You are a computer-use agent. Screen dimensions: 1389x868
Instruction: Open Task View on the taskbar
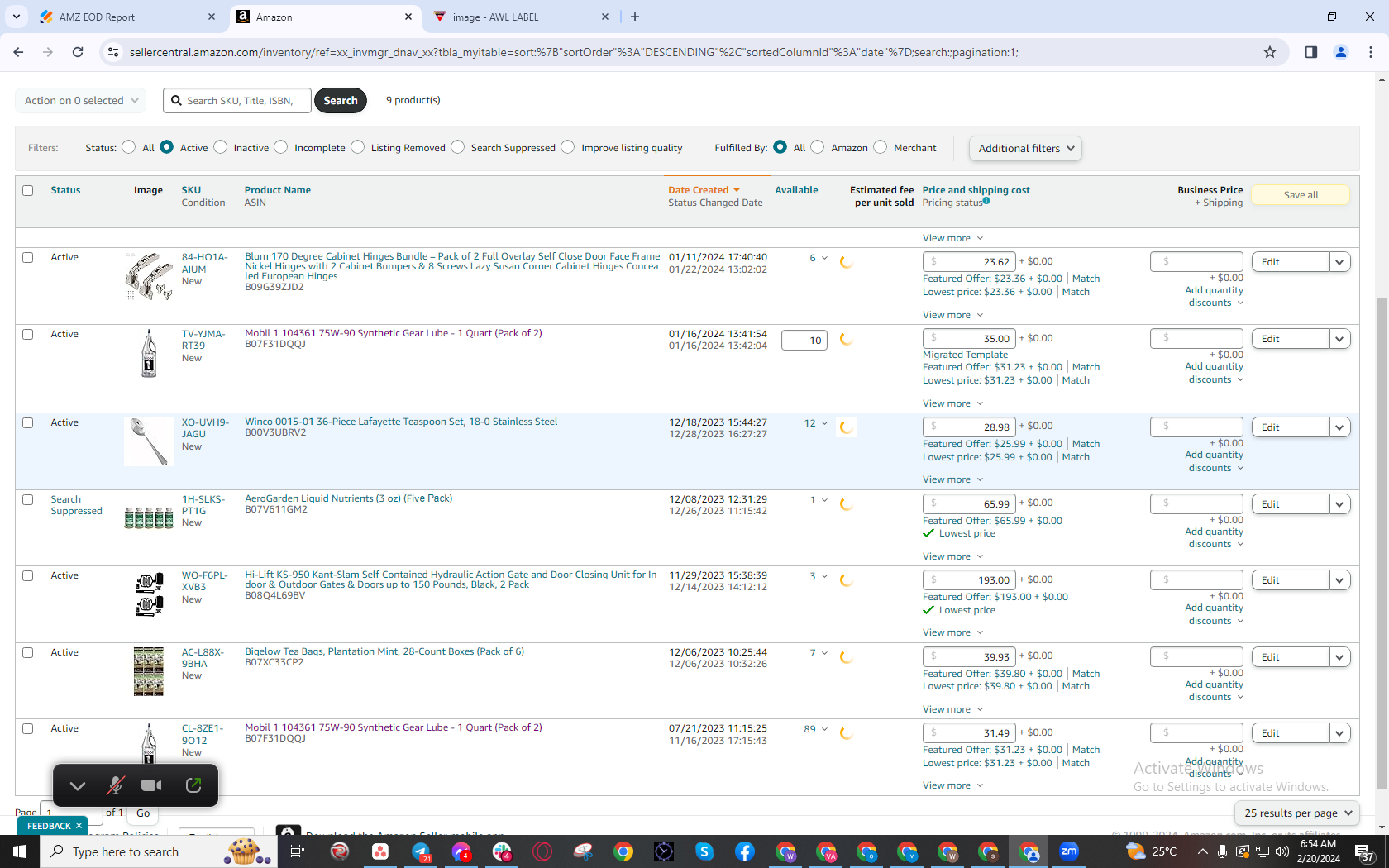point(298,851)
